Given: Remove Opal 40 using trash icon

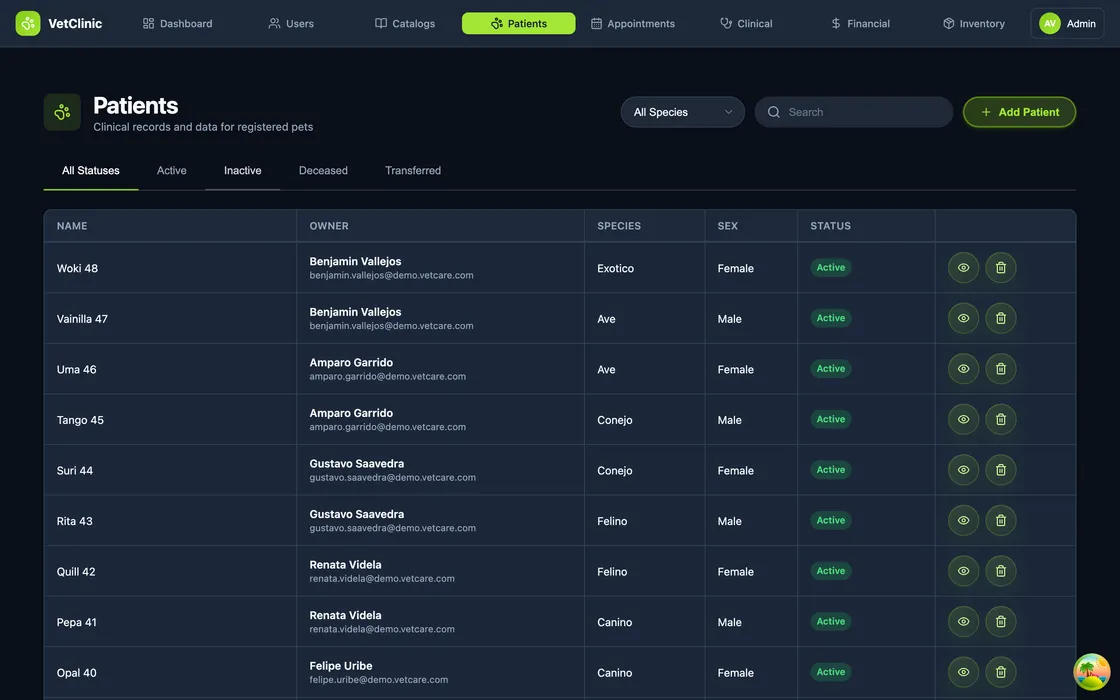Looking at the screenshot, I should 1001,672.
